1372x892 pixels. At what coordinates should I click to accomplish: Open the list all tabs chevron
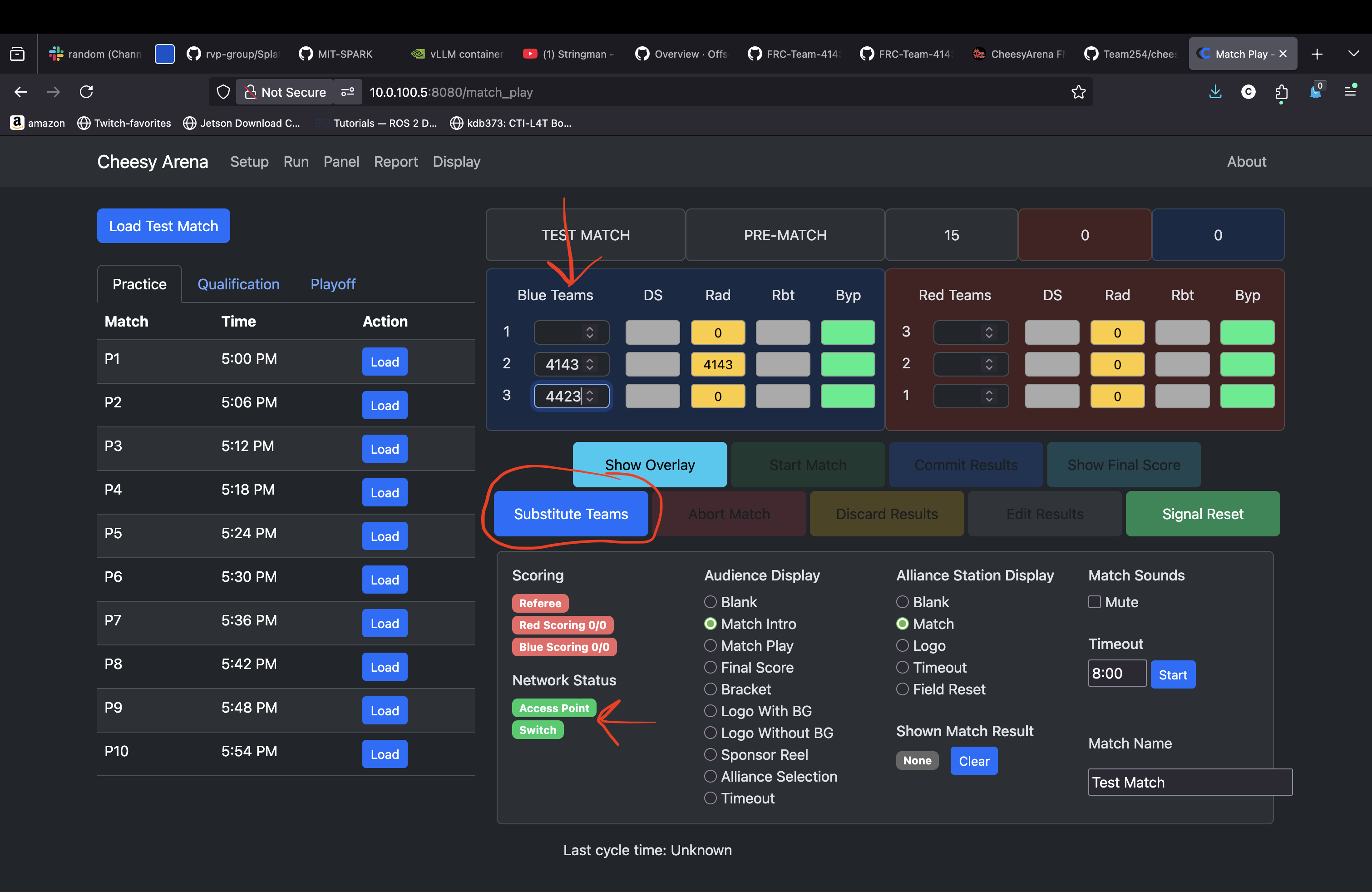pos(1353,54)
